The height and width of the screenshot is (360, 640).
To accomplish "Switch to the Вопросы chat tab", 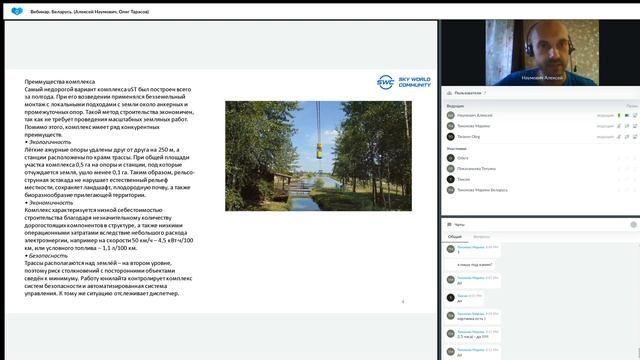I will pyautogui.click(x=482, y=237).
